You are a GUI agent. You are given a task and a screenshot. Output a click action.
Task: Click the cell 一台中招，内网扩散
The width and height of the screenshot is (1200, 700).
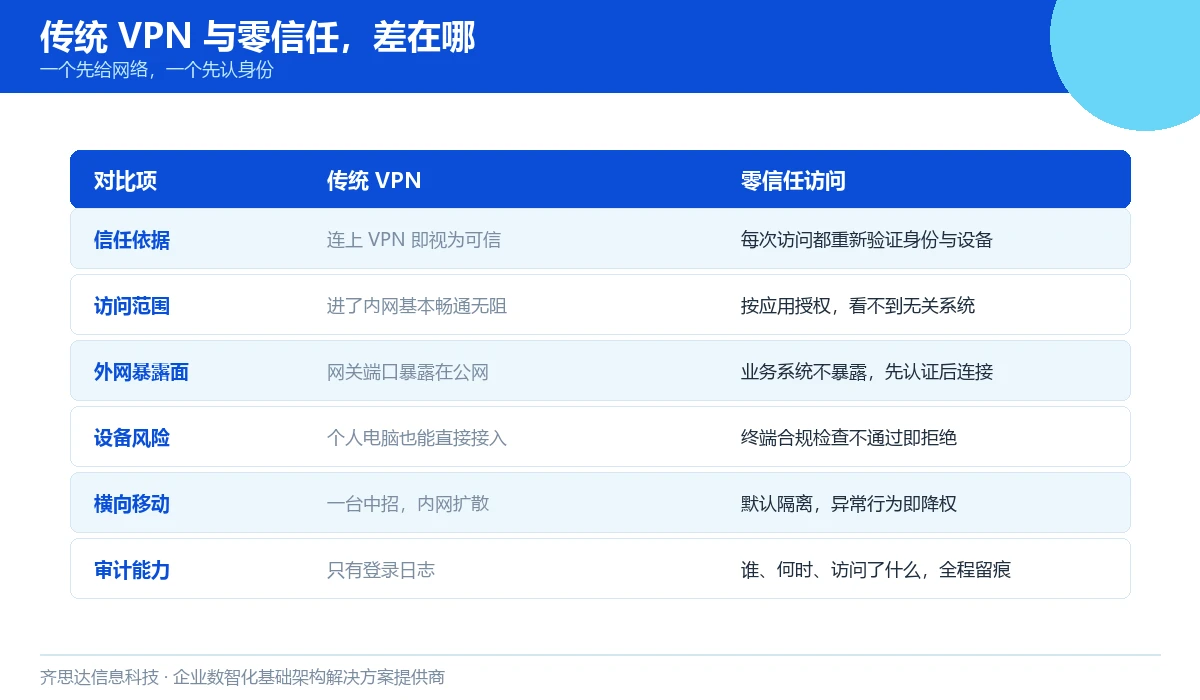408,504
